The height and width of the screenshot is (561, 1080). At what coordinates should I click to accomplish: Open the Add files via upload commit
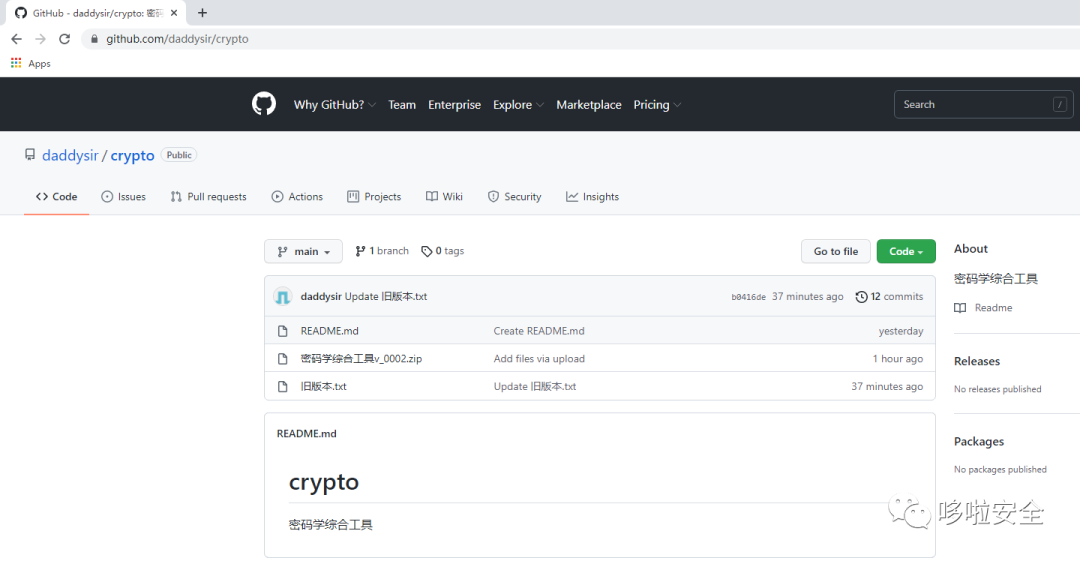[x=539, y=358]
